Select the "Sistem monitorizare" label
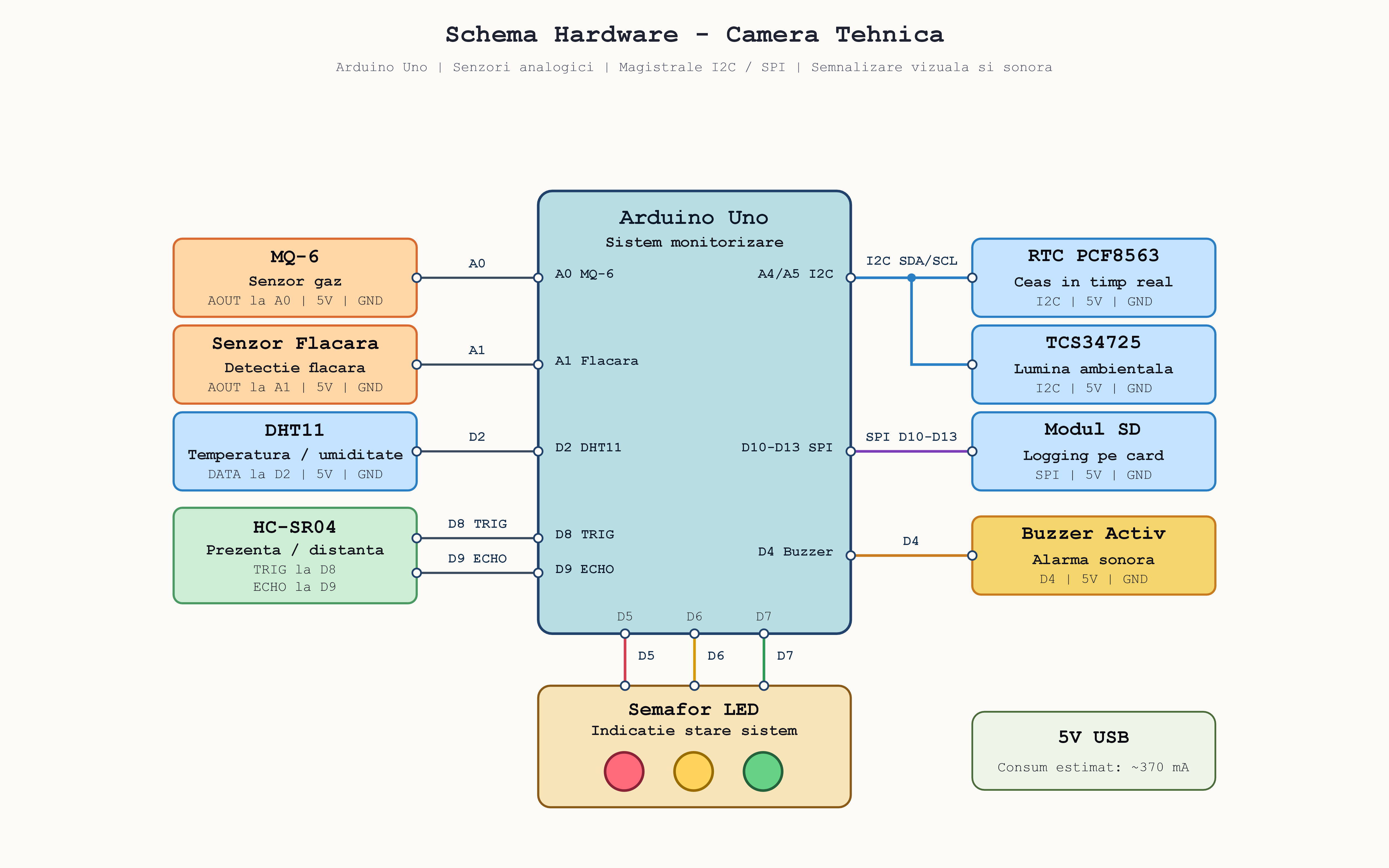Image resolution: width=1389 pixels, height=868 pixels. 694,242
